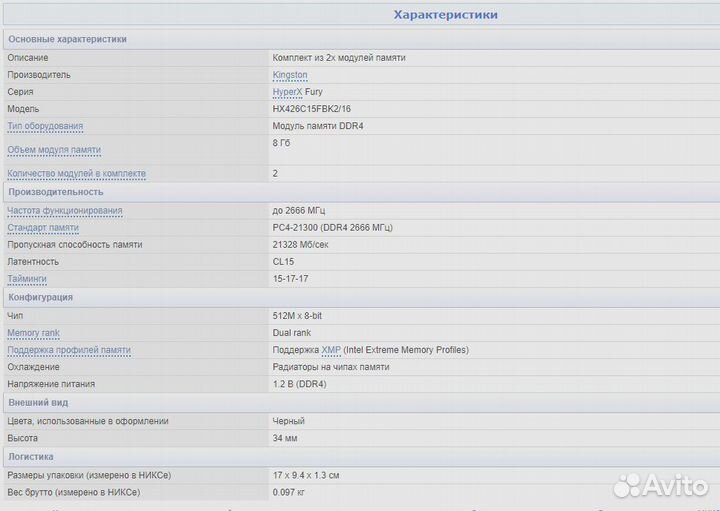Follow the HyperX series link
The width and height of the screenshot is (720, 511).
tap(287, 92)
